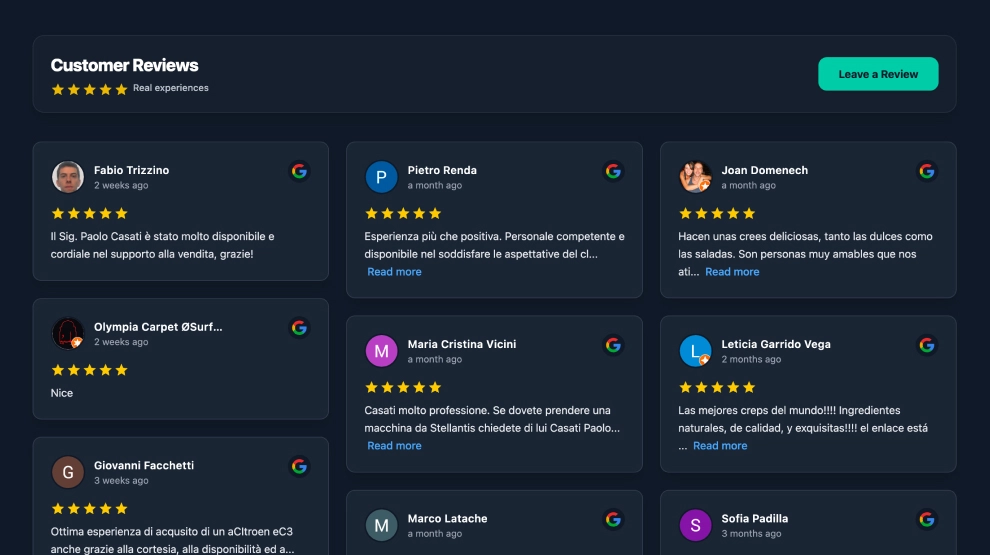
Task: Click the Olympia Carpet ØSurf... reviewer name
Action: click(158, 327)
